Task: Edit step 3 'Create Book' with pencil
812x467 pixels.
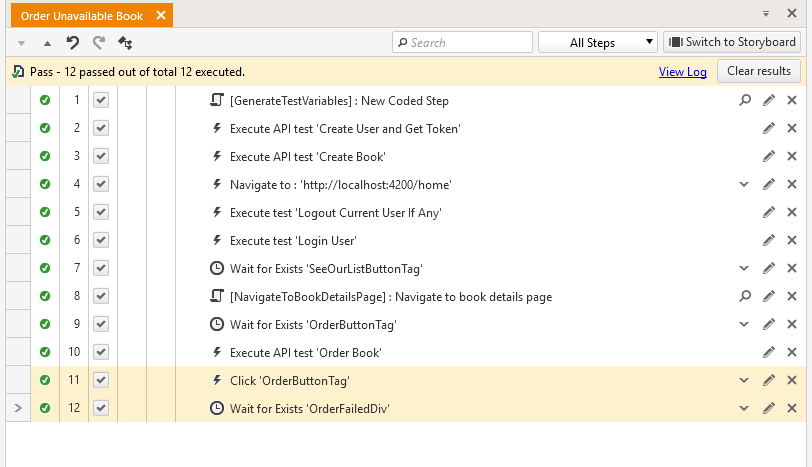Action: tap(769, 156)
